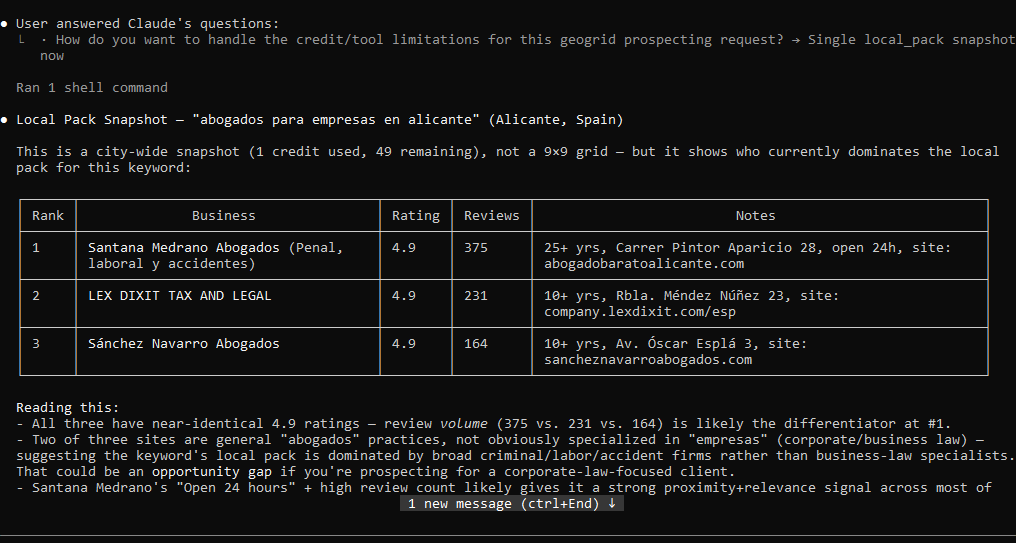Click the "Business" column header
The width and height of the screenshot is (1016, 543).
(224, 216)
